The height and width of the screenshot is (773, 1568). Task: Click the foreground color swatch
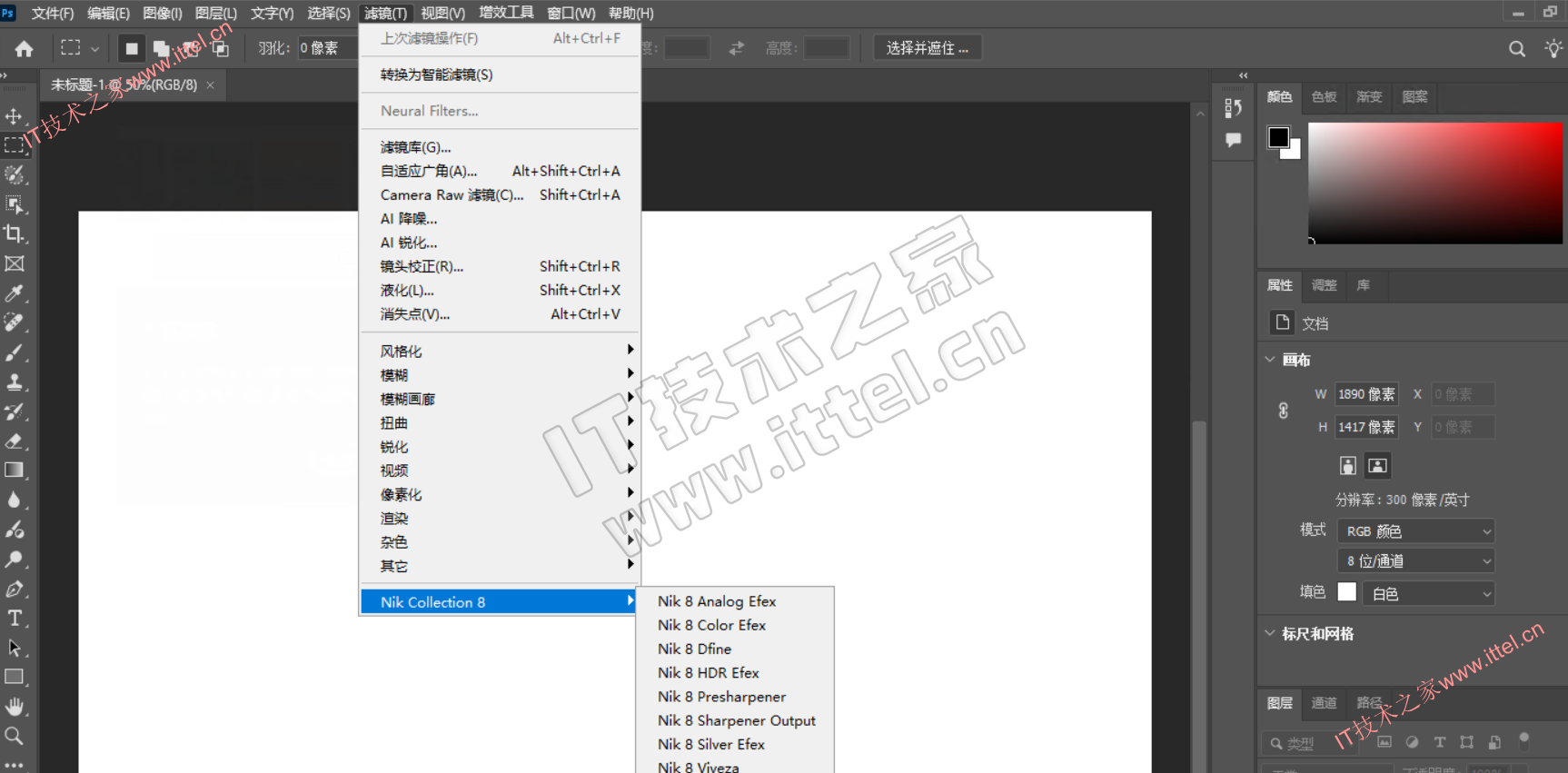click(x=1278, y=137)
